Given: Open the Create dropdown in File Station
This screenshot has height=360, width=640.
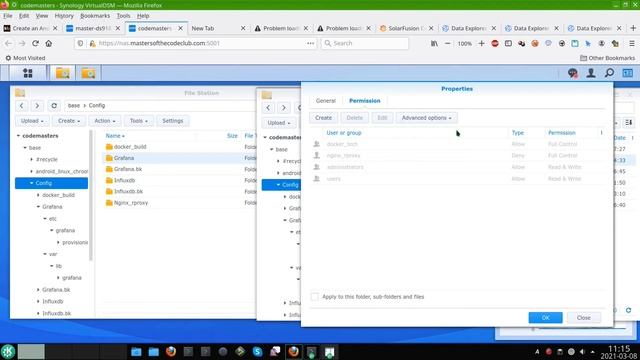Looking at the screenshot, I should point(69,121).
